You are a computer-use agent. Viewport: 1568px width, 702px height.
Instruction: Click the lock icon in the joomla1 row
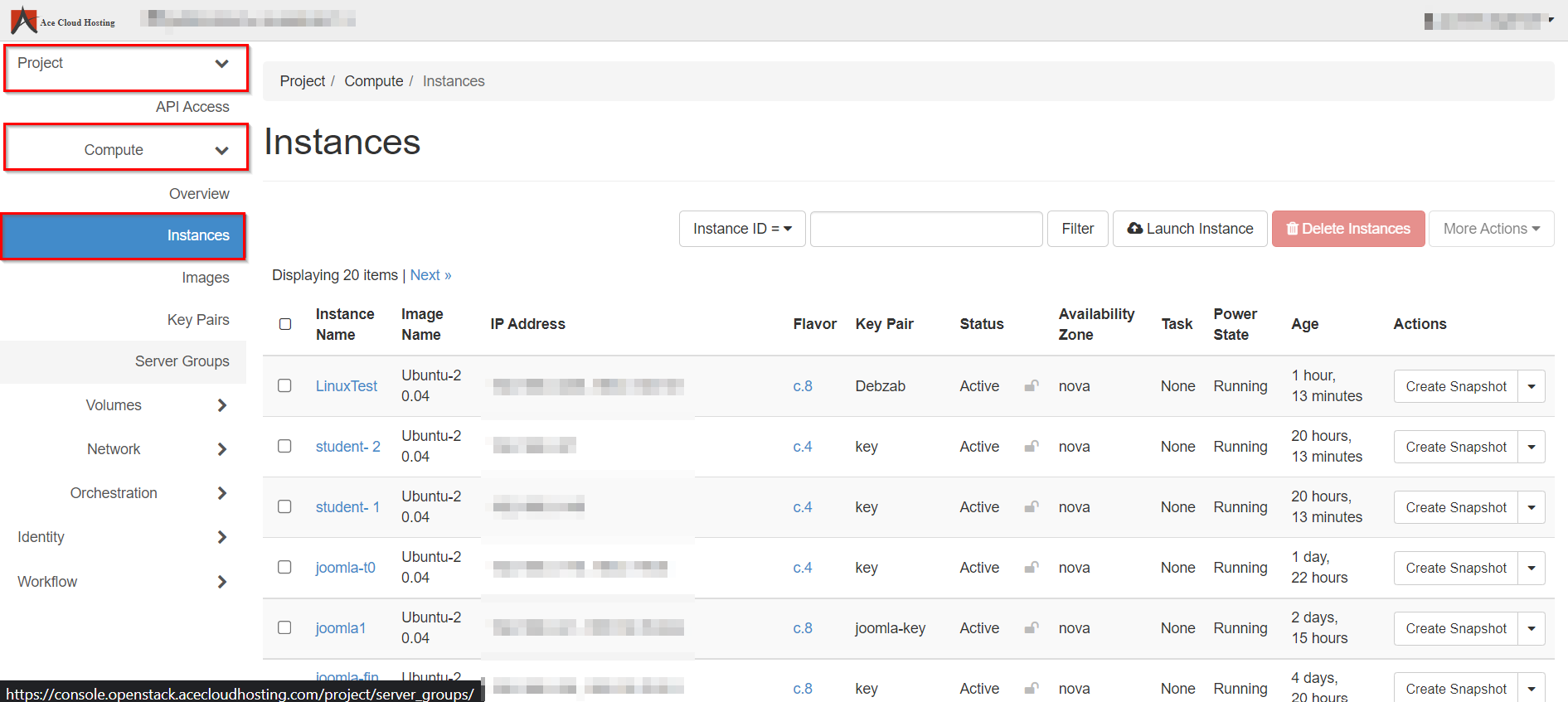pyautogui.click(x=1031, y=628)
